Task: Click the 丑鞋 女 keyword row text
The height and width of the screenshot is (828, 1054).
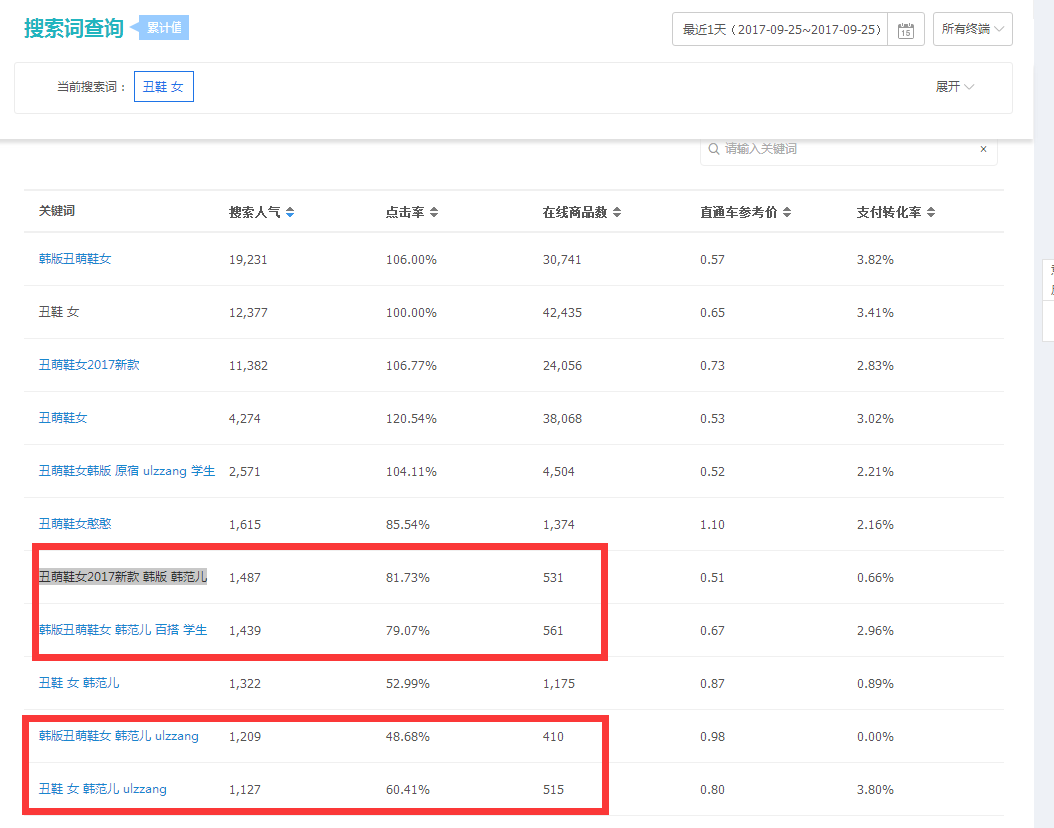Action: [x=59, y=312]
